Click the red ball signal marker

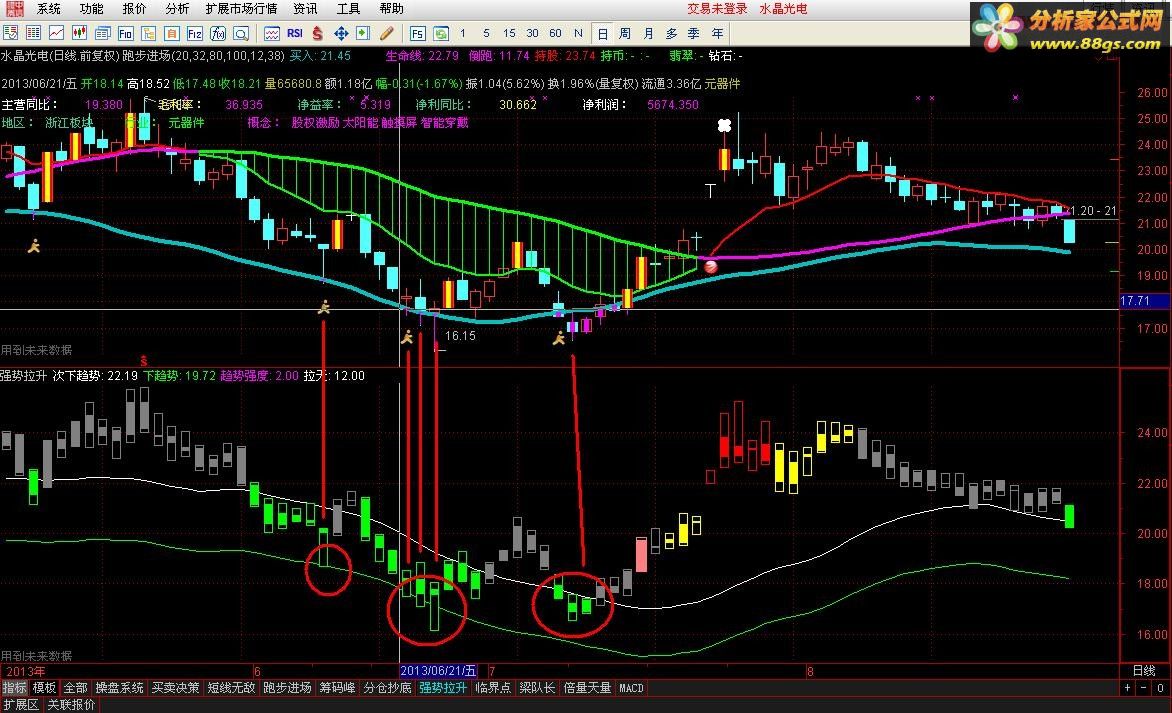(711, 265)
